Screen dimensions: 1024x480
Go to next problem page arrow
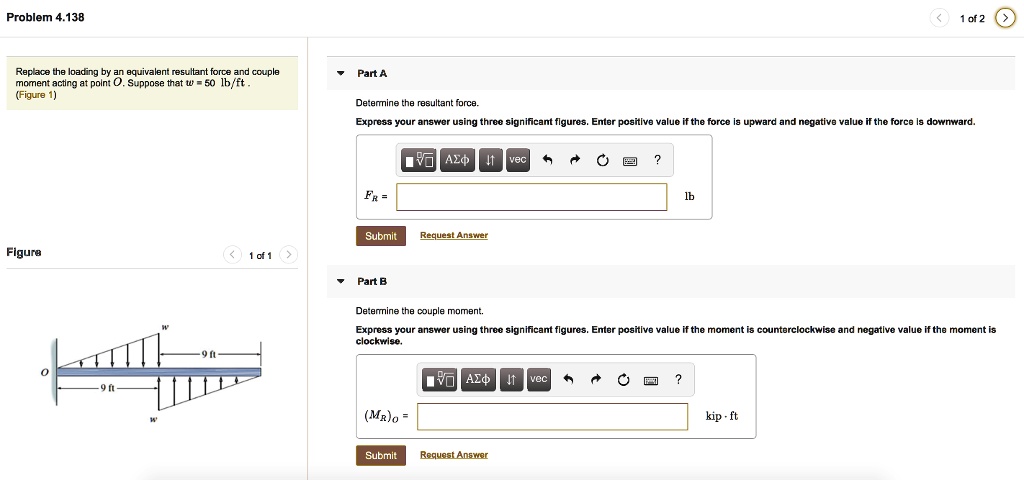coord(1004,18)
